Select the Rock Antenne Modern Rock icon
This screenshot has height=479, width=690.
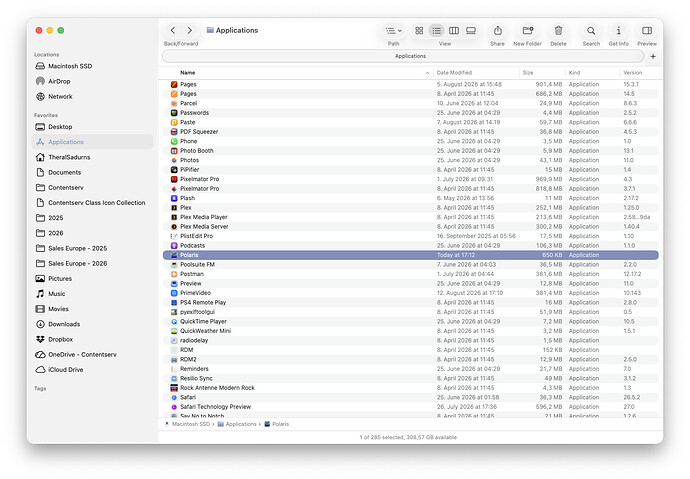[x=174, y=388]
